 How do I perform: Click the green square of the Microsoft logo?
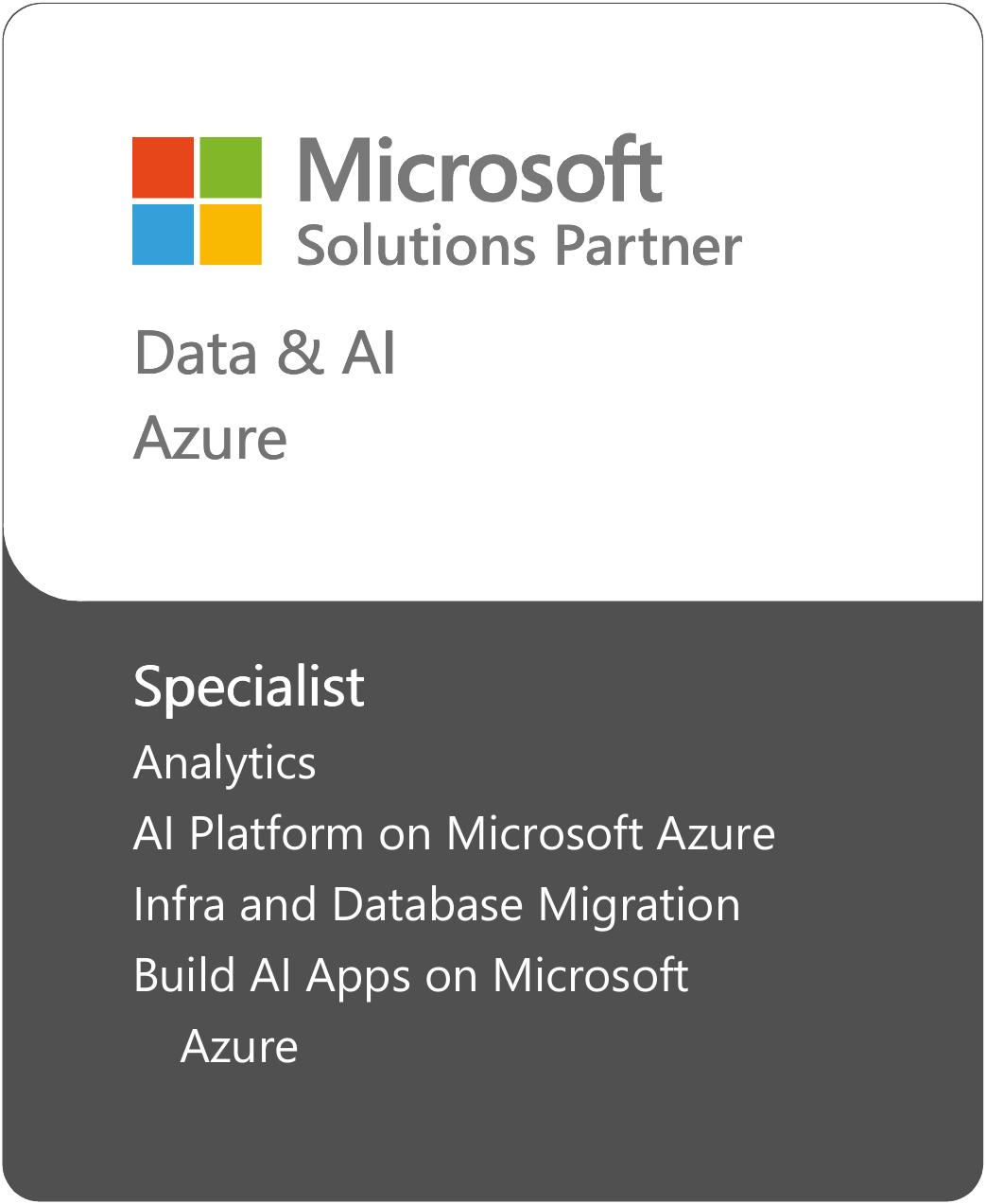[231, 167]
